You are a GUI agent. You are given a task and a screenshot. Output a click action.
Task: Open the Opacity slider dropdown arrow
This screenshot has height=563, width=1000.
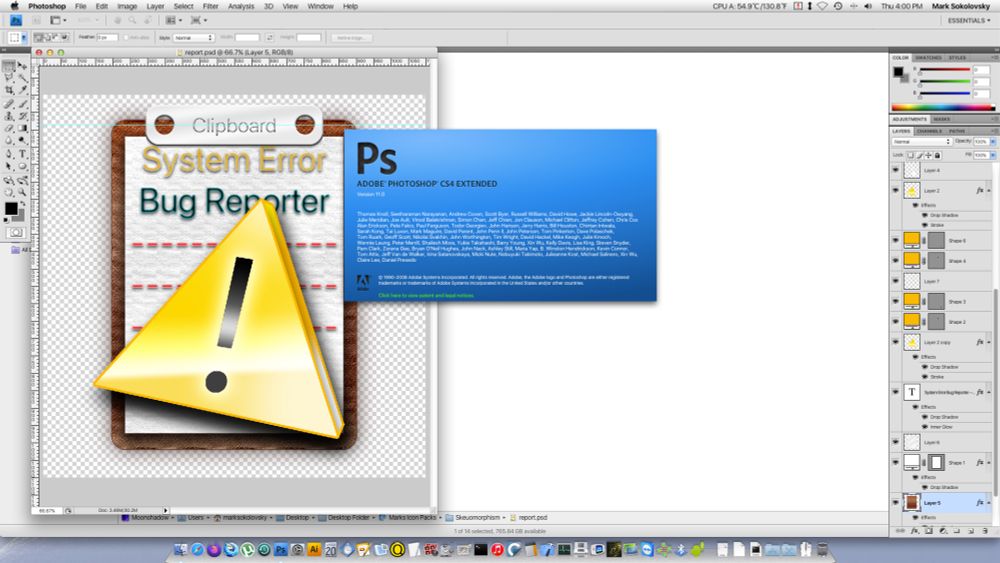coord(992,142)
